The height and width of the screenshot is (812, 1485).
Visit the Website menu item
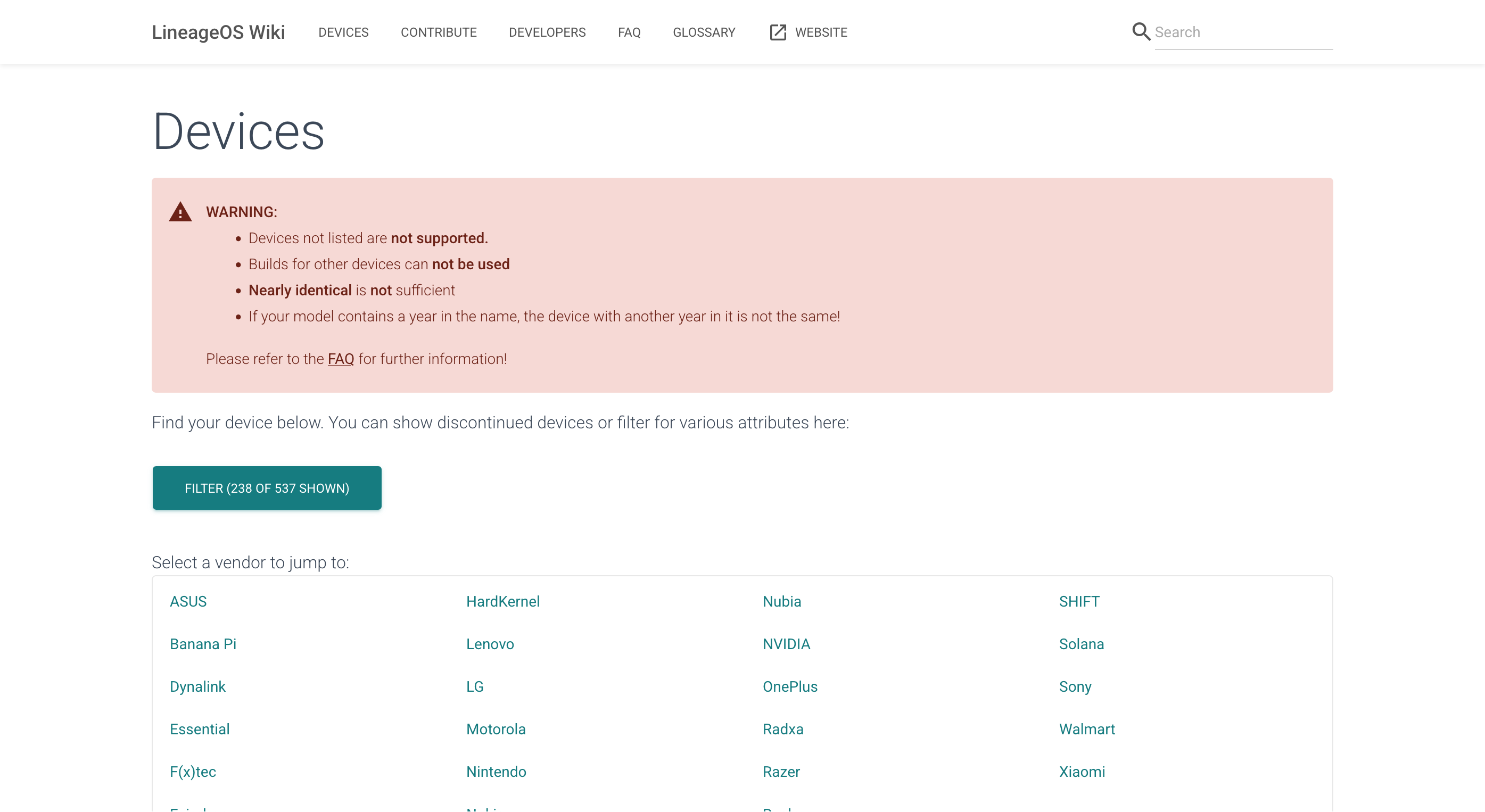[x=821, y=32]
